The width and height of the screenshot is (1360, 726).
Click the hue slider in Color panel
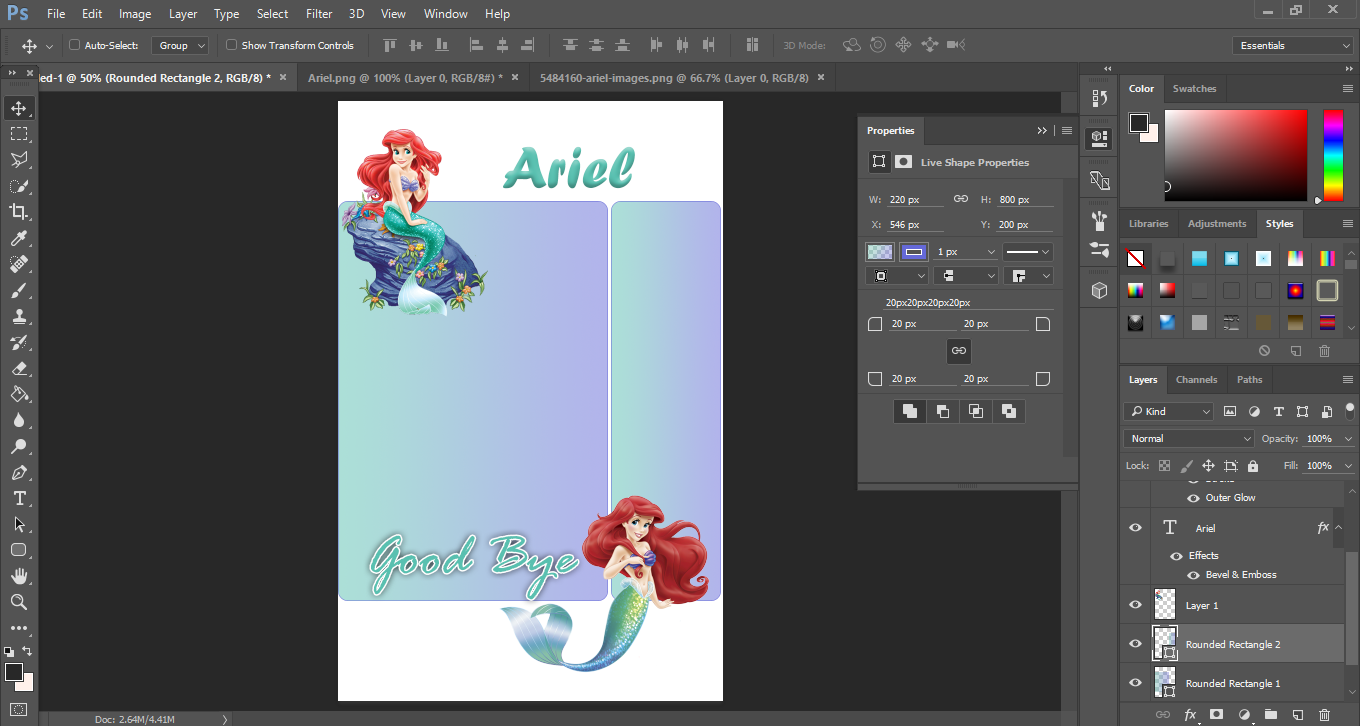1333,155
